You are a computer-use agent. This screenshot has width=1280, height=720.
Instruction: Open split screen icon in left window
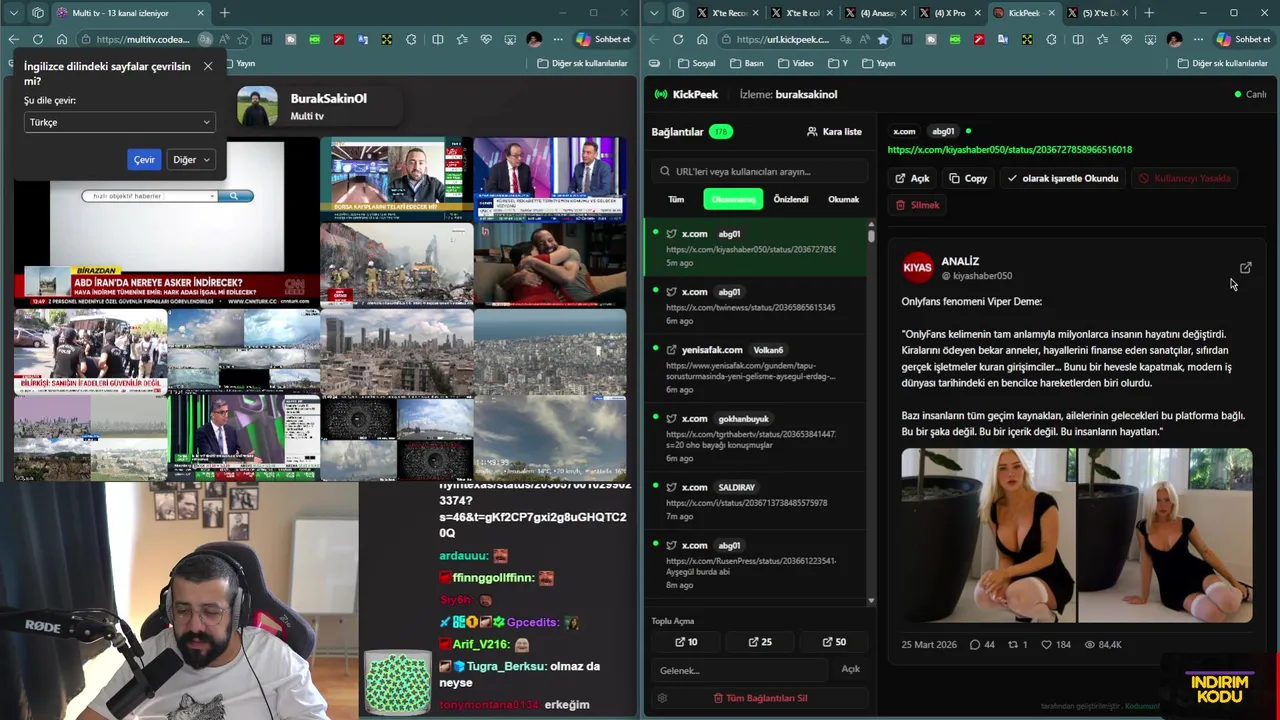pos(438,39)
